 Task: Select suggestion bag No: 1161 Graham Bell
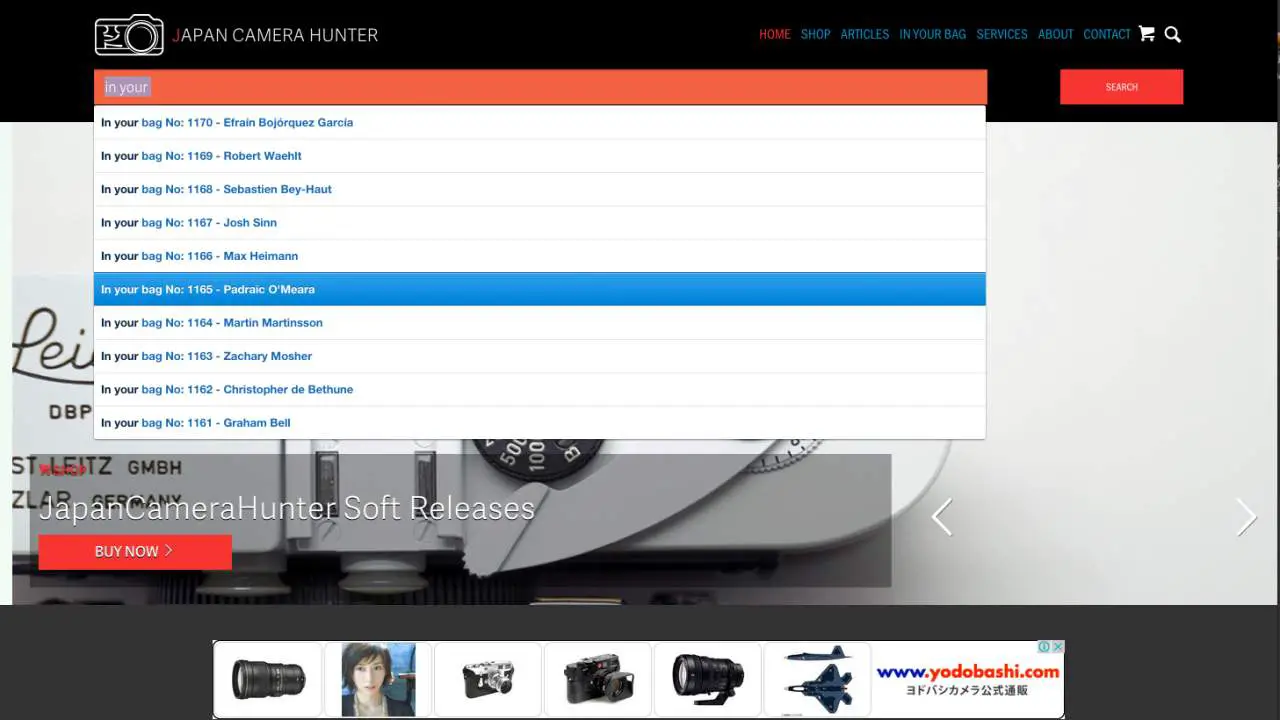540,422
